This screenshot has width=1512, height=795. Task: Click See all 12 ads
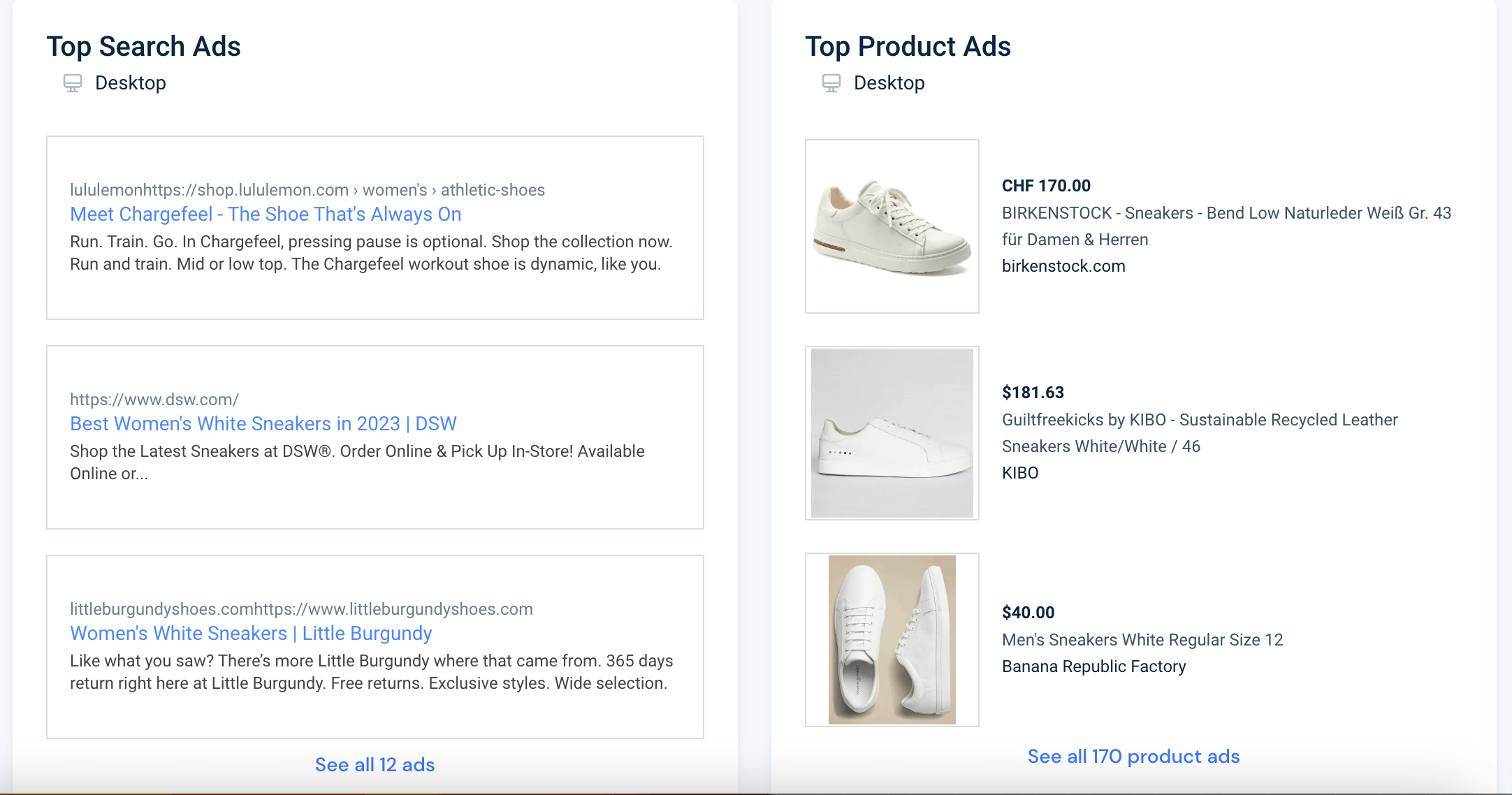click(x=375, y=765)
